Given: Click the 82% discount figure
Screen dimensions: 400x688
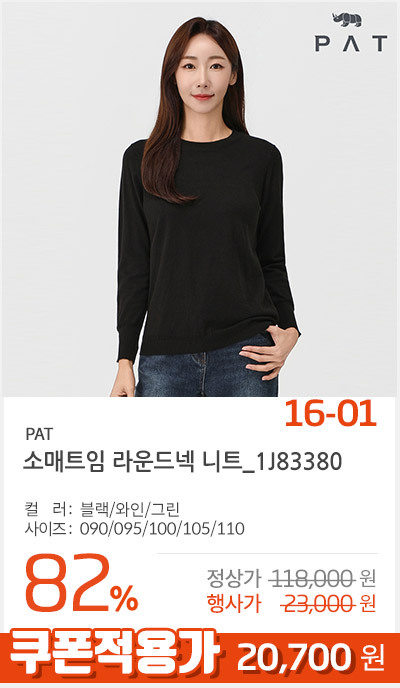Looking at the screenshot, I should (x=82, y=584).
